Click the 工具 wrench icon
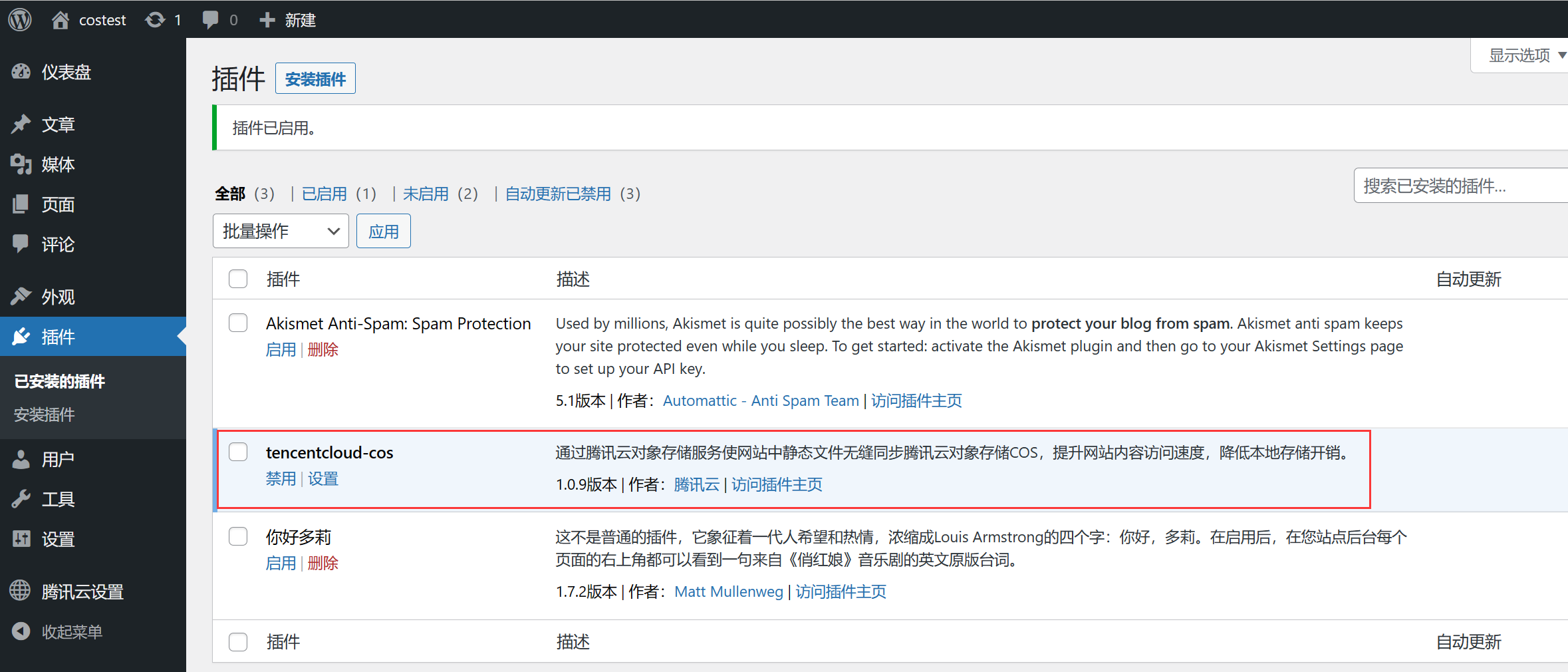The height and width of the screenshot is (672, 1568). (x=21, y=499)
